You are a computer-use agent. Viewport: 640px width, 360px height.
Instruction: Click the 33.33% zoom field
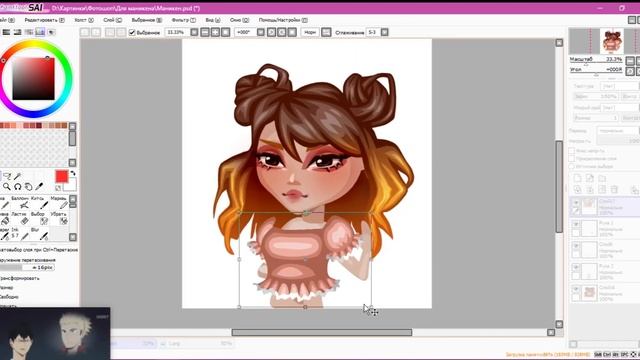tap(176, 32)
